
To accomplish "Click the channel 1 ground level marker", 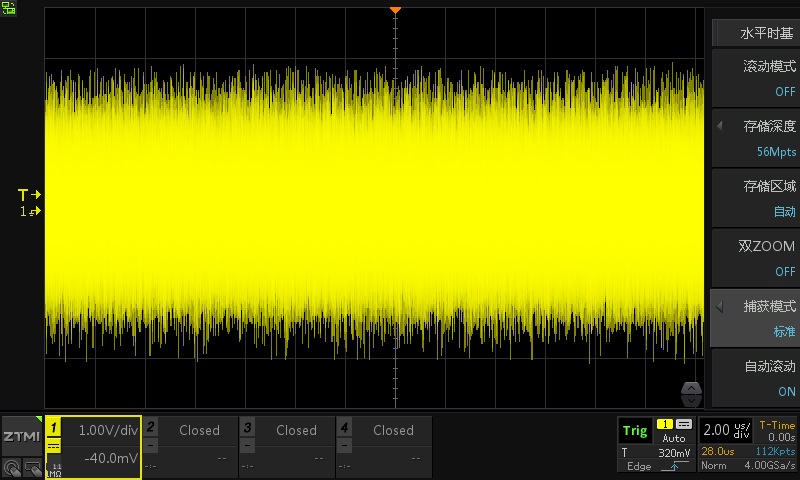I will (x=29, y=212).
